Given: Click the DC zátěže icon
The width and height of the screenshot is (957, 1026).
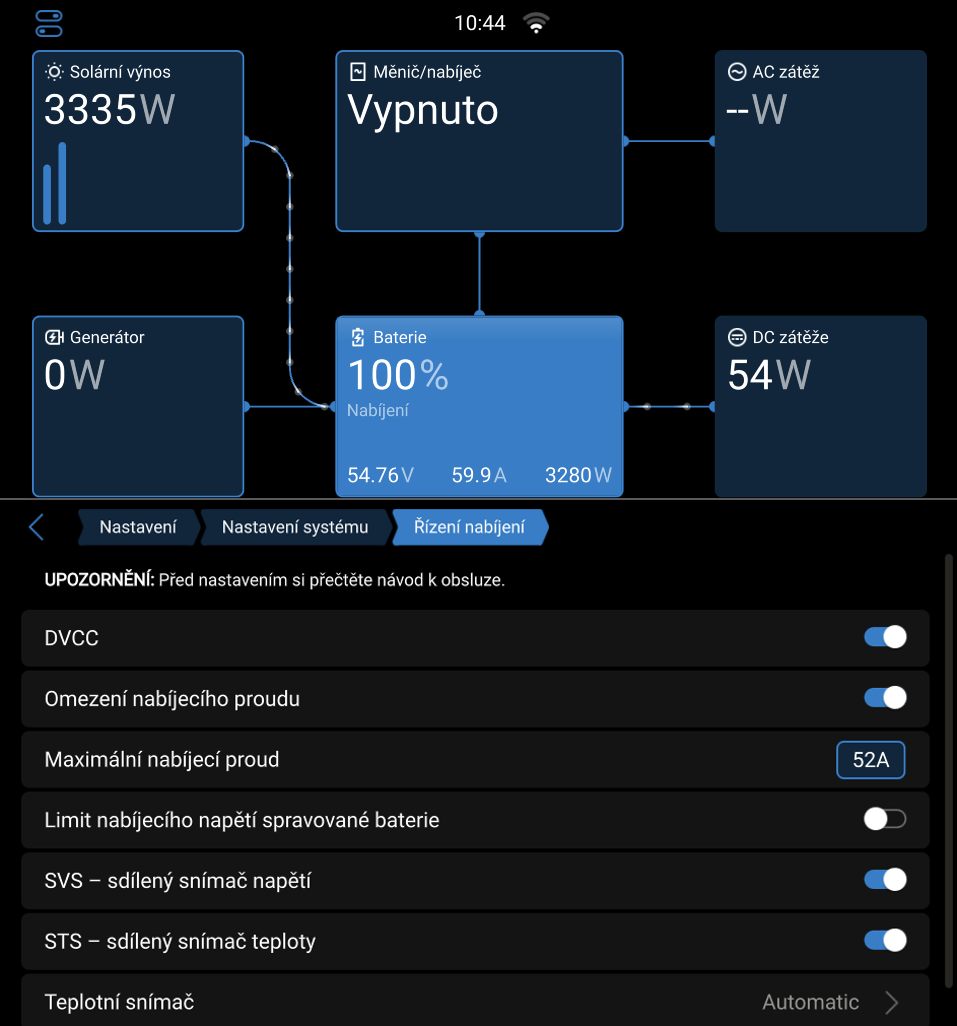Looking at the screenshot, I should point(737,337).
